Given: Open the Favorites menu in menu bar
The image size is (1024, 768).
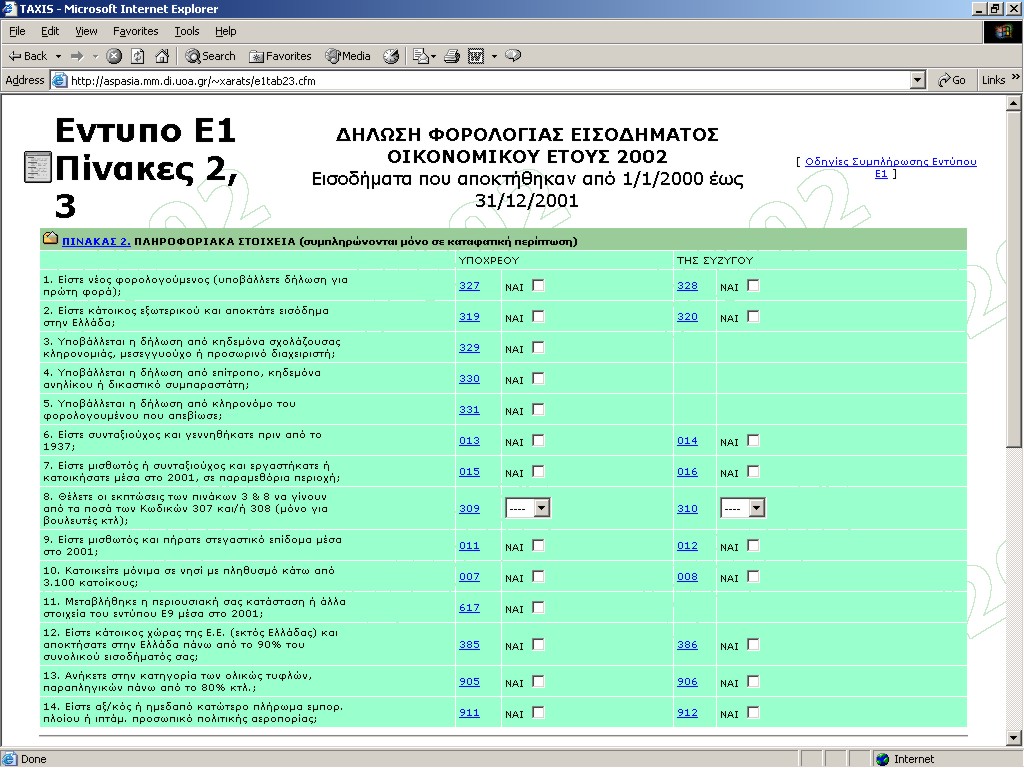Looking at the screenshot, I should (135, 31).
